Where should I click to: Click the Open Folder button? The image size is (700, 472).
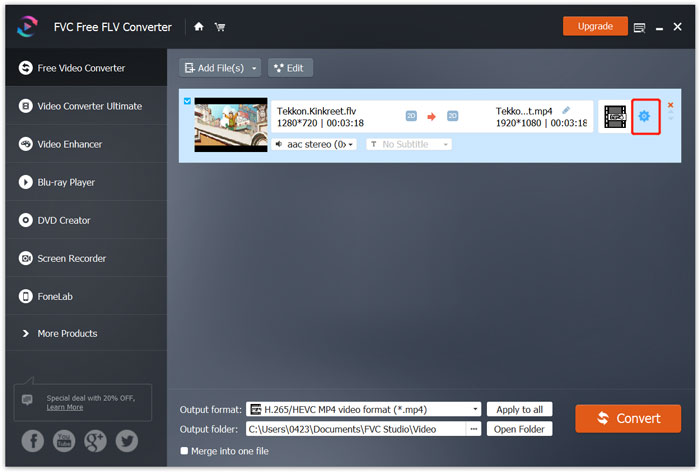coord(519,429)
